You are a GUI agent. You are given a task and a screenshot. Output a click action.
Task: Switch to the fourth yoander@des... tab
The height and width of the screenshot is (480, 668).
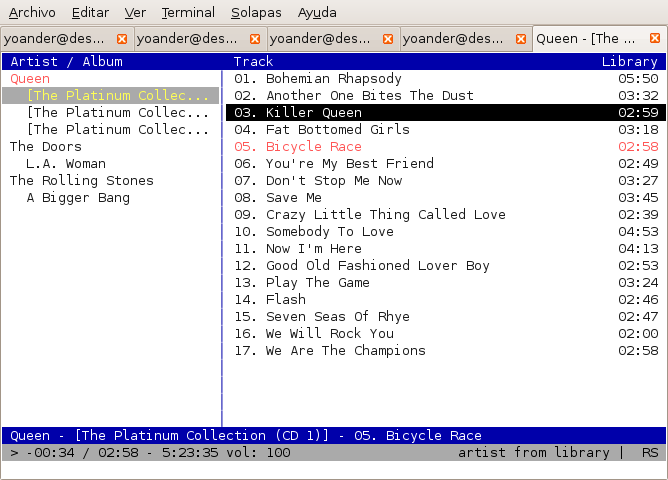pos(465,39)
